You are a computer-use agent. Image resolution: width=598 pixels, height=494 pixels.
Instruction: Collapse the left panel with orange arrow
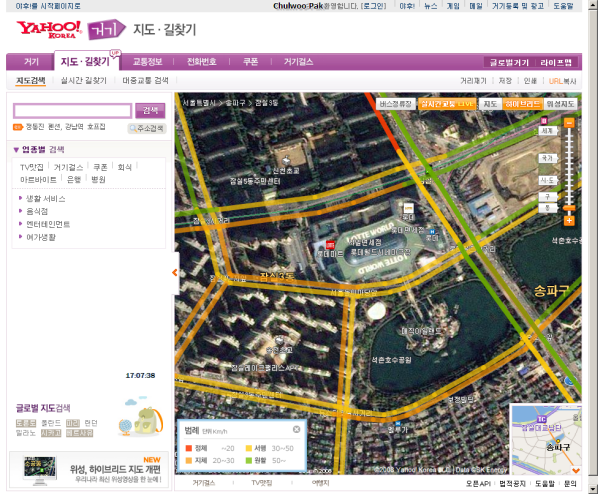tap(175, 272)
